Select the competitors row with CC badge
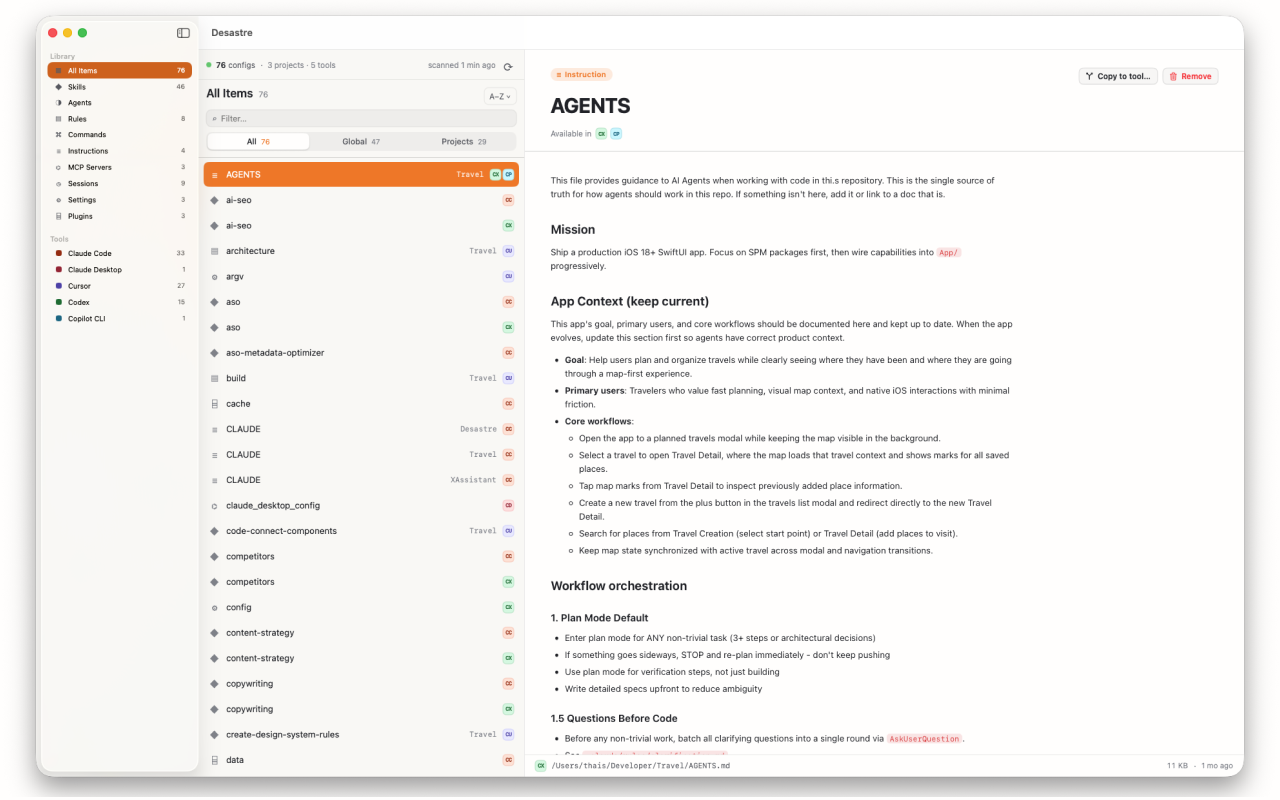Viewport: 1280px width, 800px height. coord(361,557)
